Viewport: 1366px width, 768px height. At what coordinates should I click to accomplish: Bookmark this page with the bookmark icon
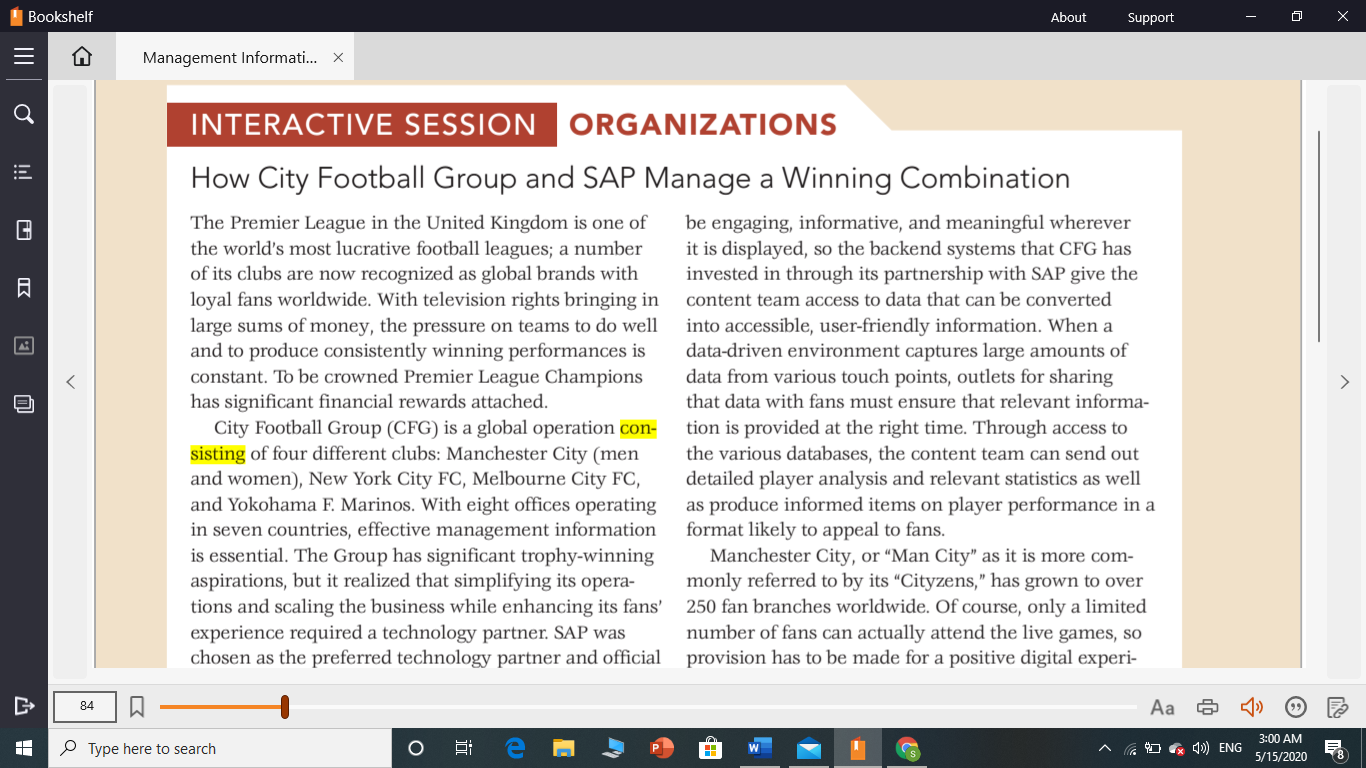pyautogui.click(x=137, y=706)
